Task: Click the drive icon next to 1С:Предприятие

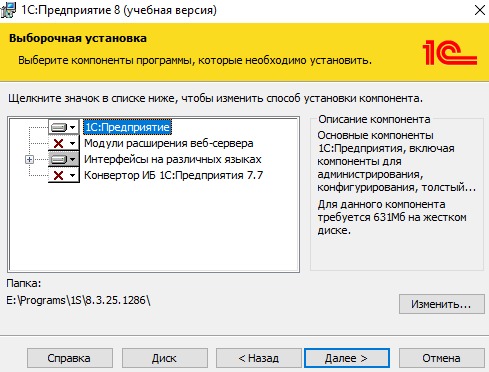Action: (x=59, y=127)
